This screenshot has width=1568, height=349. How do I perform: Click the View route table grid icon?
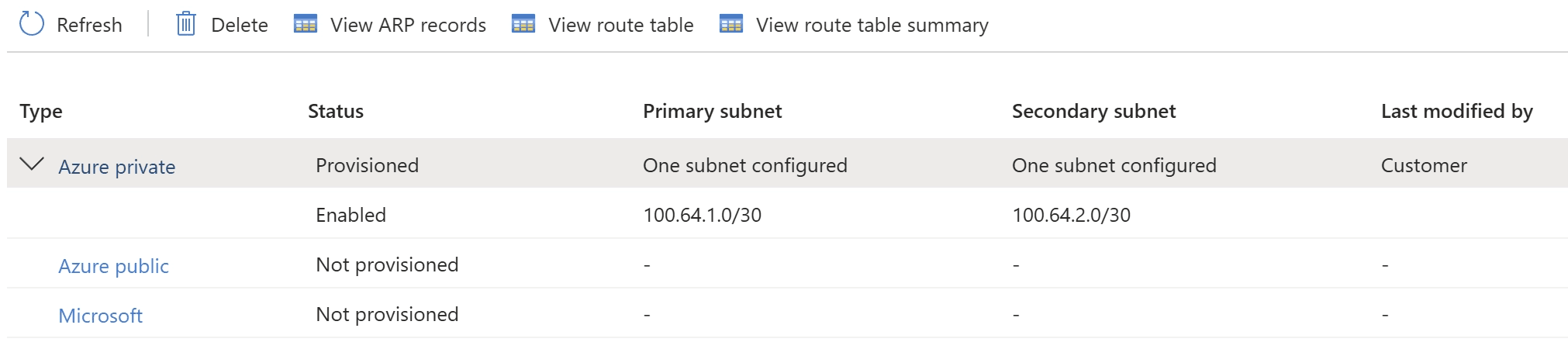(x=523, y=24)
